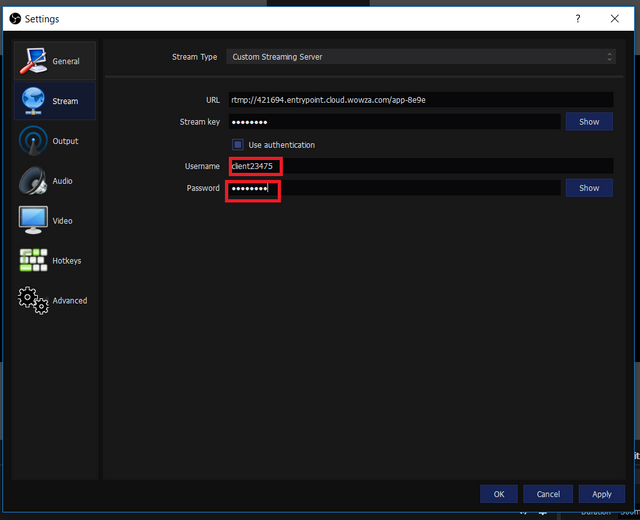Image resolution: width=640 pixels, height=520 pixels.
Task: Click the Stream Type dropdown arrows
Action: tap(609, 57)
